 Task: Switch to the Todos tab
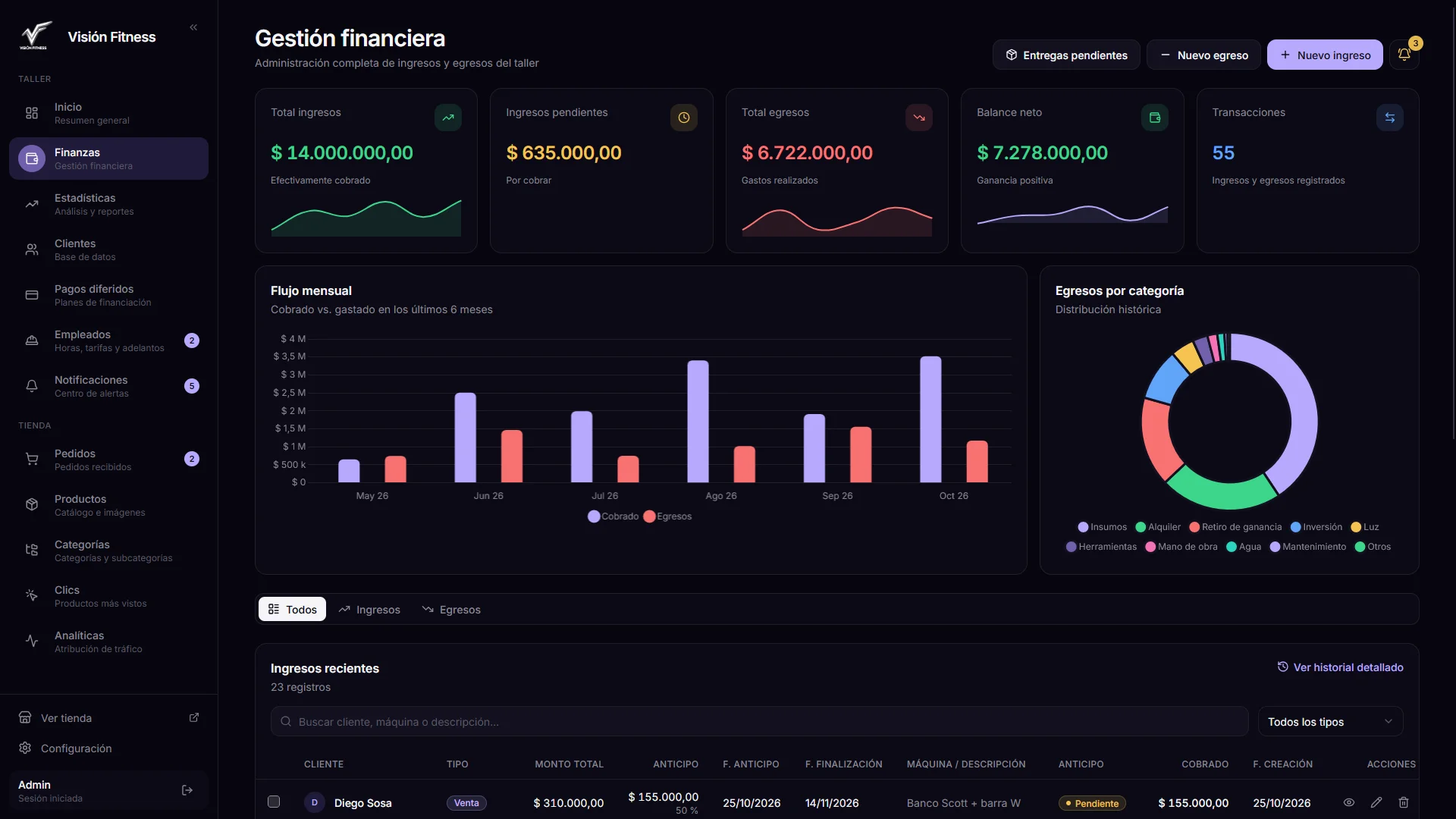[292, 610]
